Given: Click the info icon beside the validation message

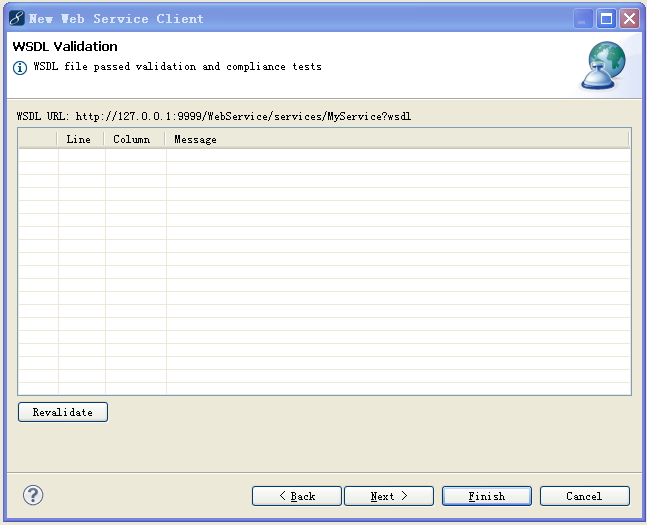Looking at the screenshot, I should (x=20, y=67).
